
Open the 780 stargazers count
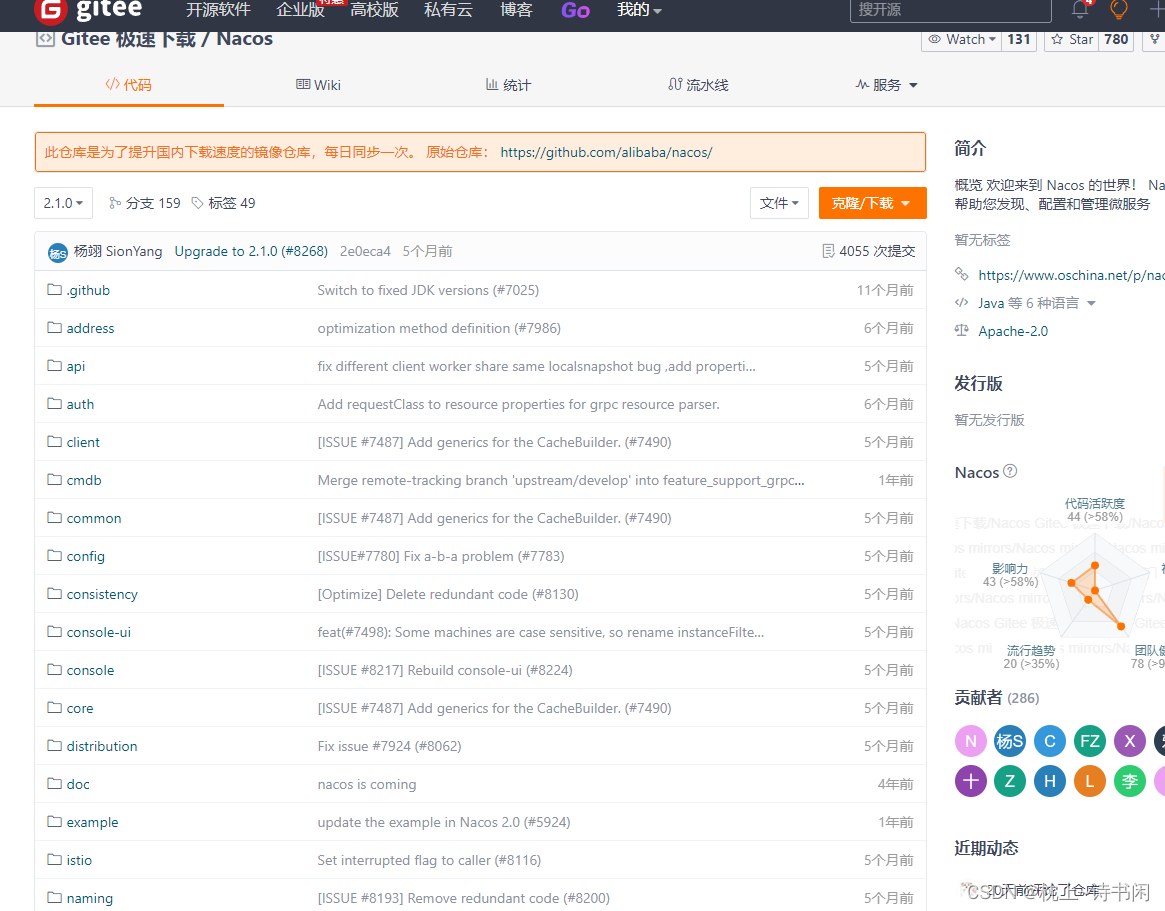tap(1116, 39)
